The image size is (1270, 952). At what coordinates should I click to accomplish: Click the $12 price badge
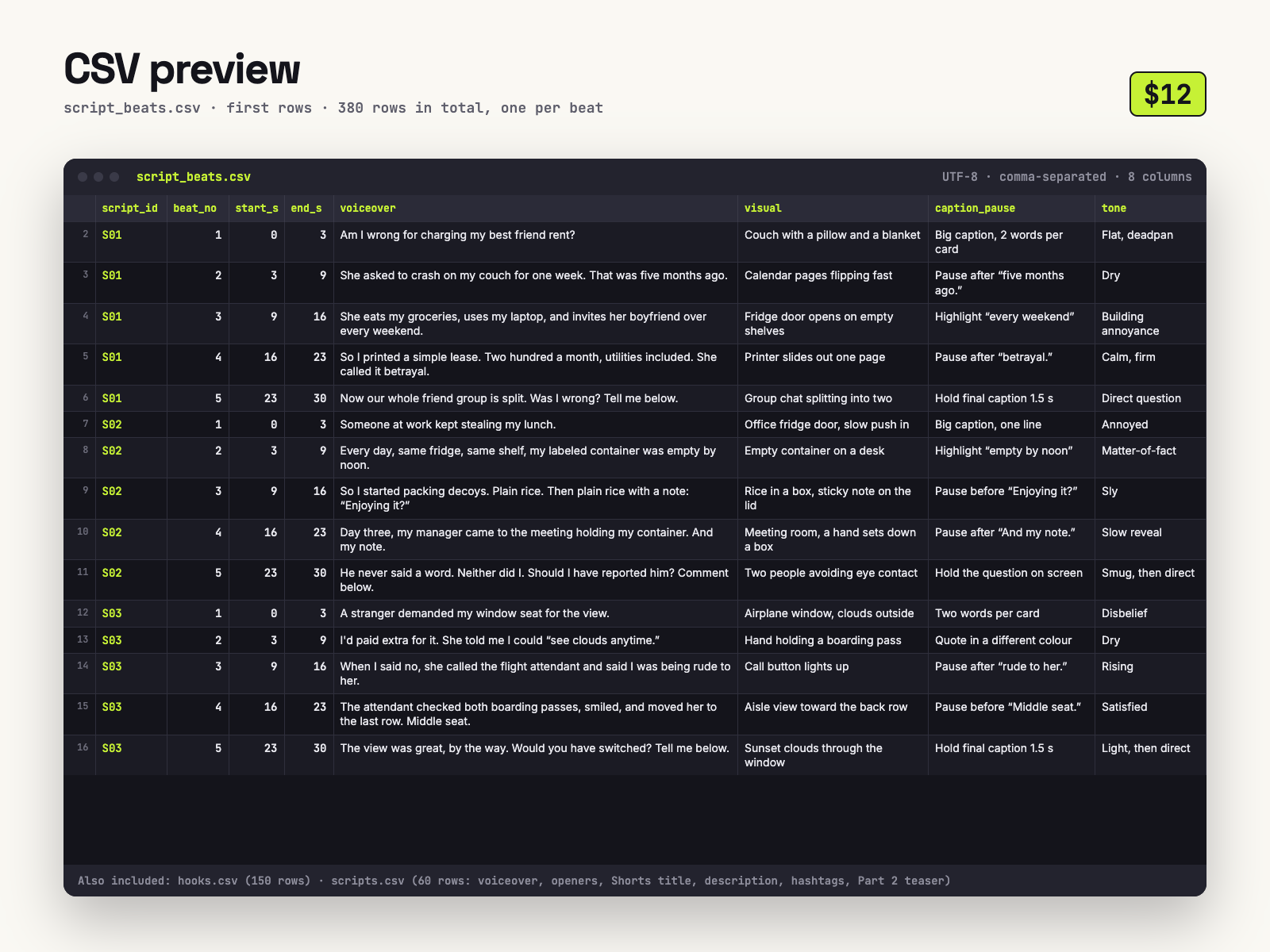pos(1168,94)
